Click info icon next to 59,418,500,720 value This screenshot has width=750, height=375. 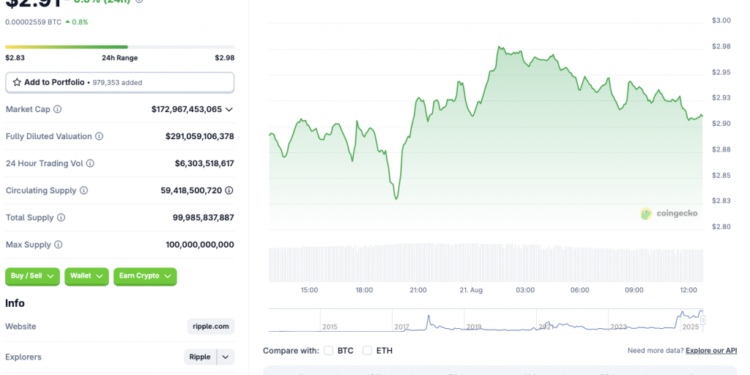[229, 190]
